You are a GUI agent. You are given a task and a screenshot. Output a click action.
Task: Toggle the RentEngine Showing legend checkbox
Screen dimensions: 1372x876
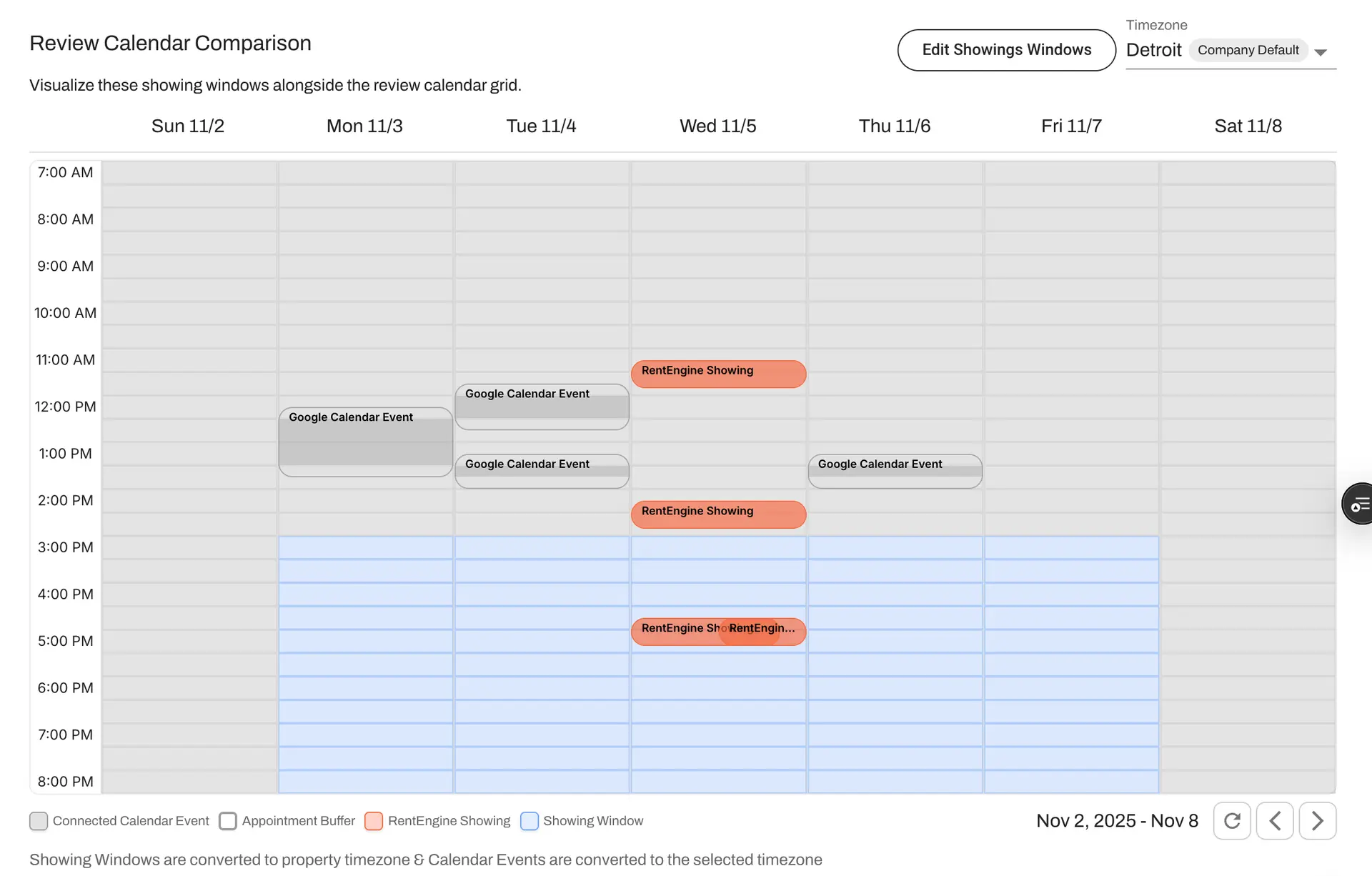coord(374,821)
